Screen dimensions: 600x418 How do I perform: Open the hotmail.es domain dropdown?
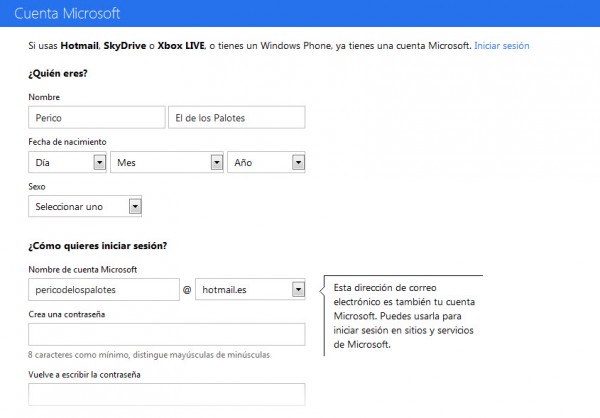pyautogui.click(x=250, y=289)
